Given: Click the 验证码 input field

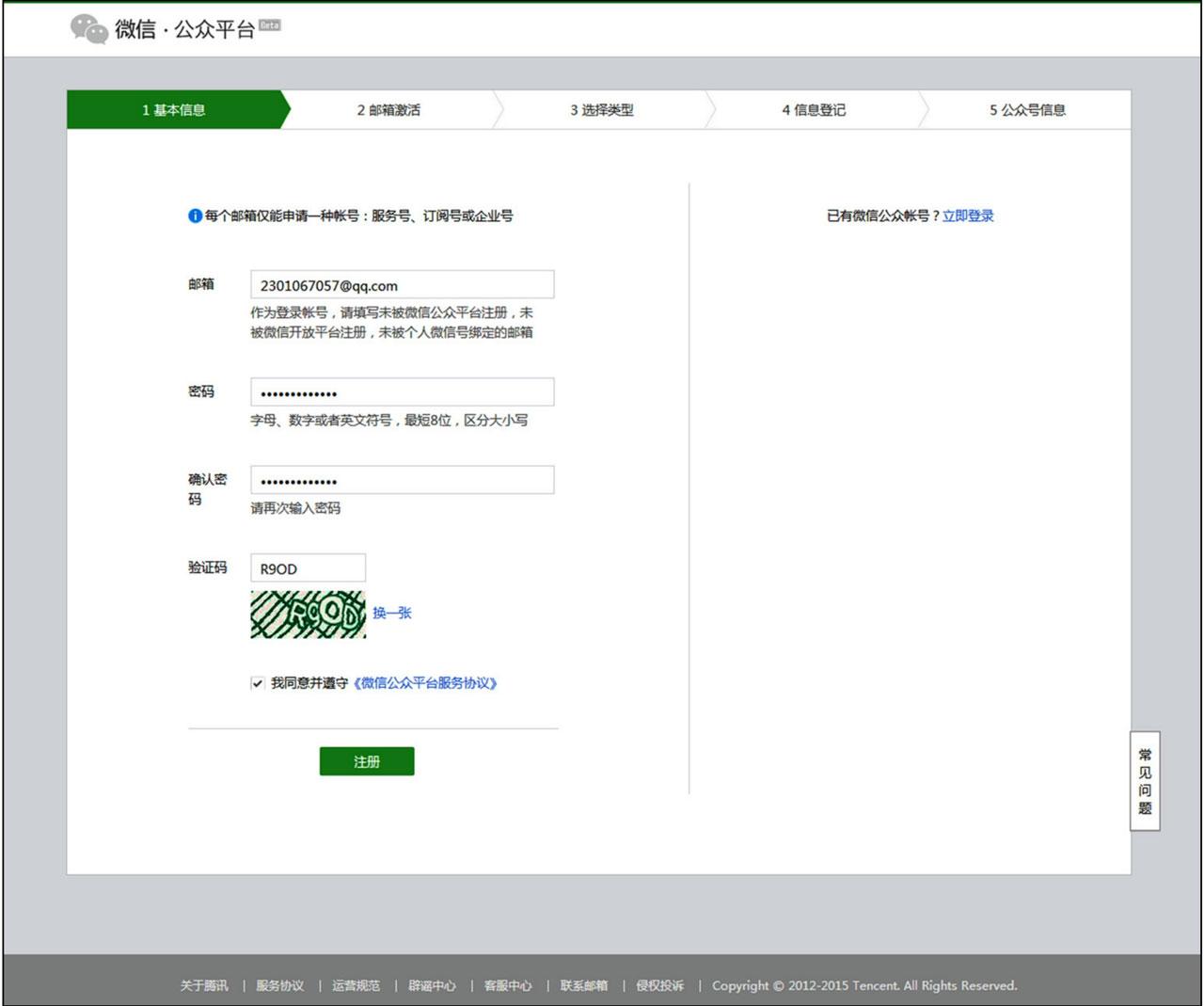Looking at the screenshot, I should click(x=308, y=568).
